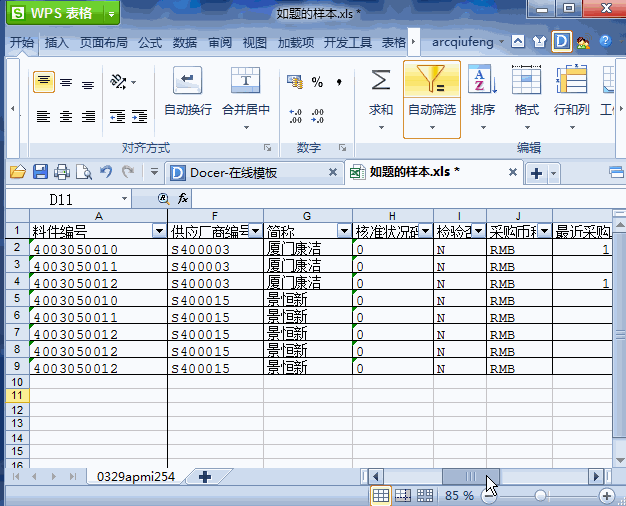Image resolution: width=626 pixels, height=506 pixels.
Task: Open merge and center dropdown arrow
Action: [246, 127]
